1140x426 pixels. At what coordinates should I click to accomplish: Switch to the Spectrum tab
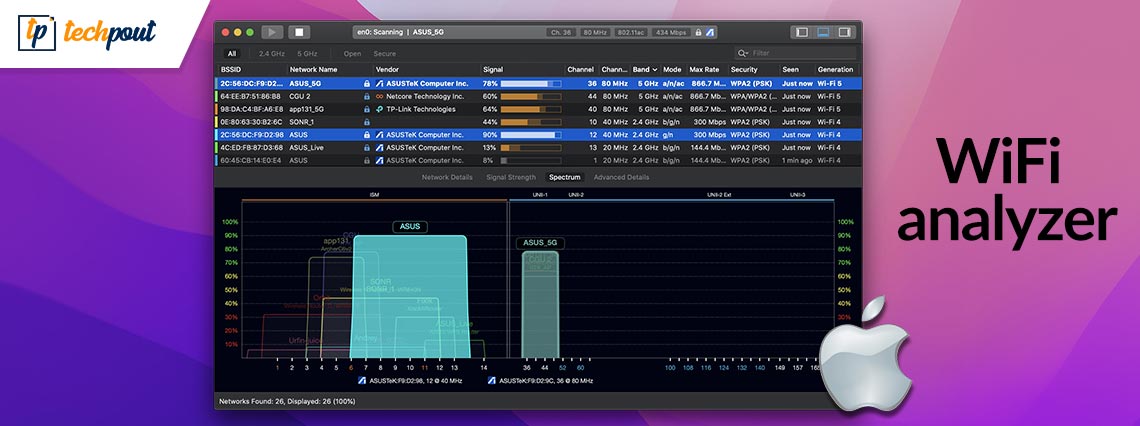pos(565,177)
